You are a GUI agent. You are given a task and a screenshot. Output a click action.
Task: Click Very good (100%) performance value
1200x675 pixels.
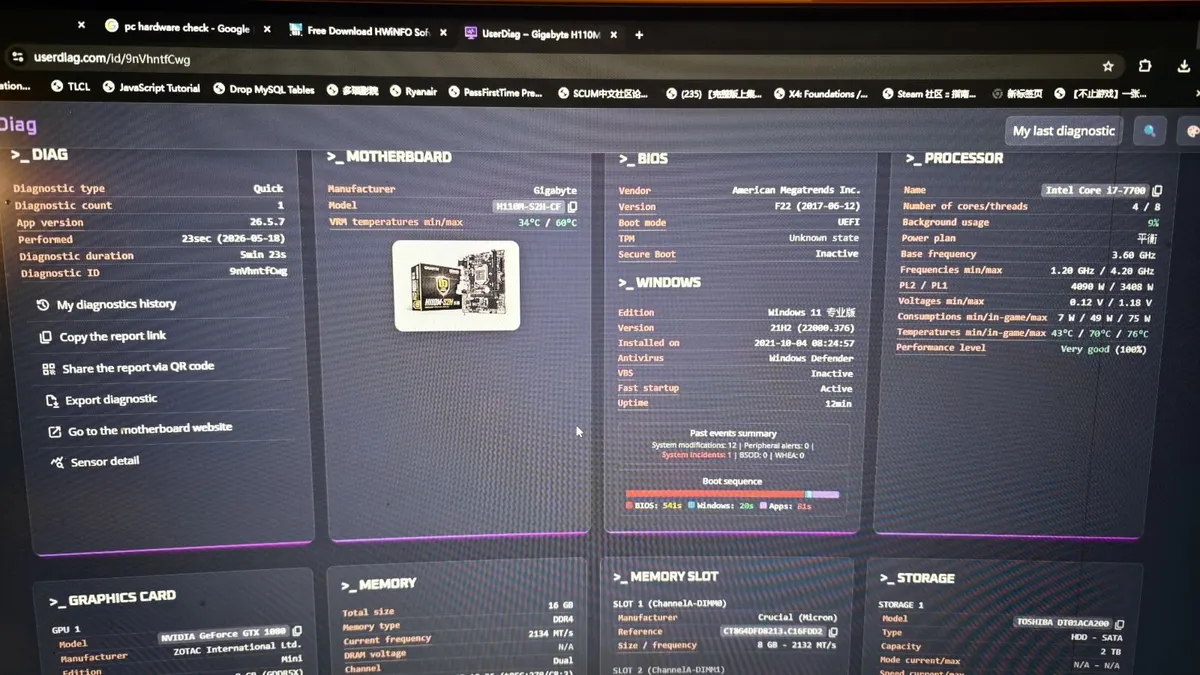click(x=1103, y=349)
